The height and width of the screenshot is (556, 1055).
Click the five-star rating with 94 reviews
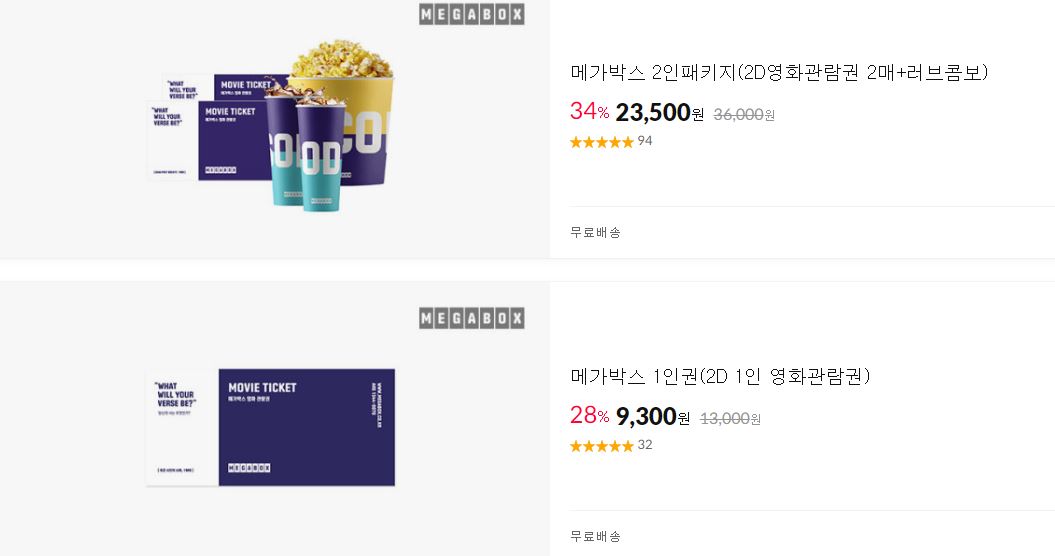pos(602,141)
